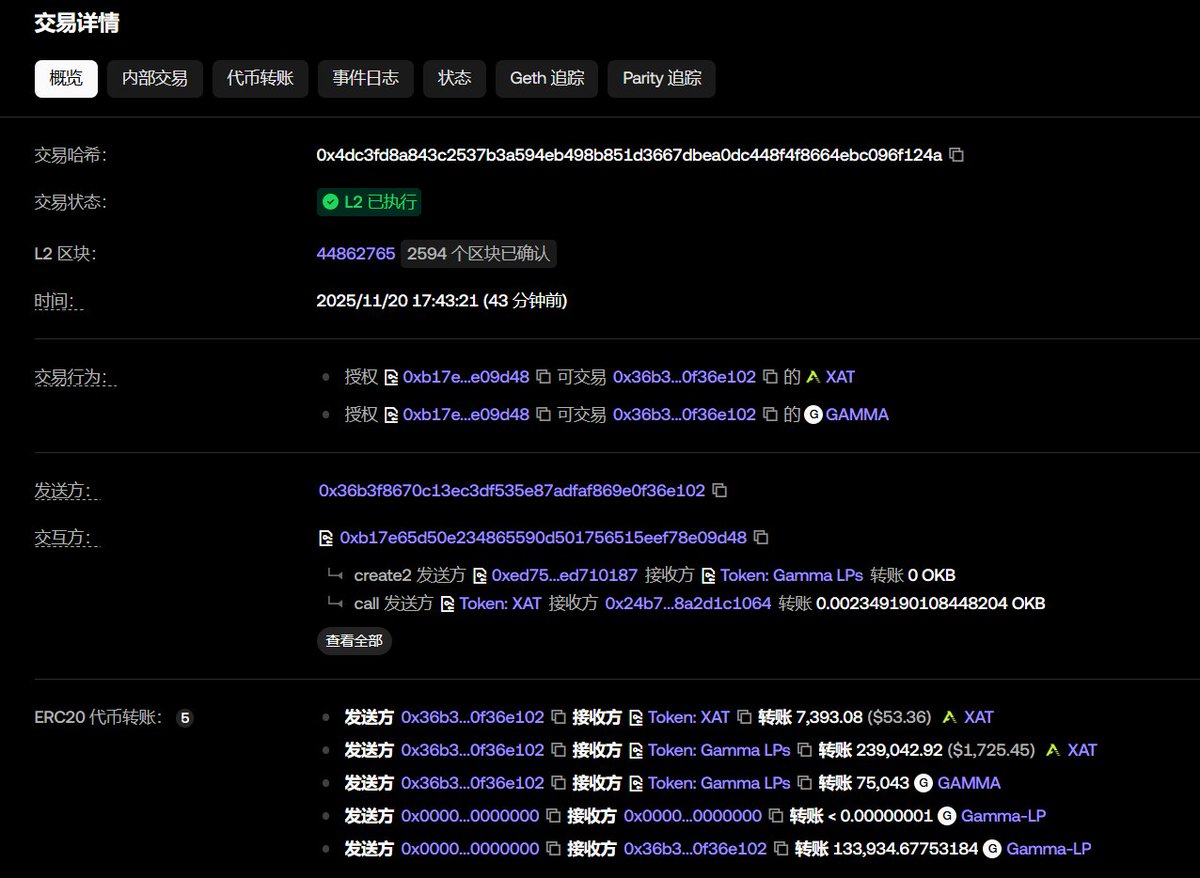Open the Geth 追踪 tab
1200x878 pixels.
click(547, 78)
